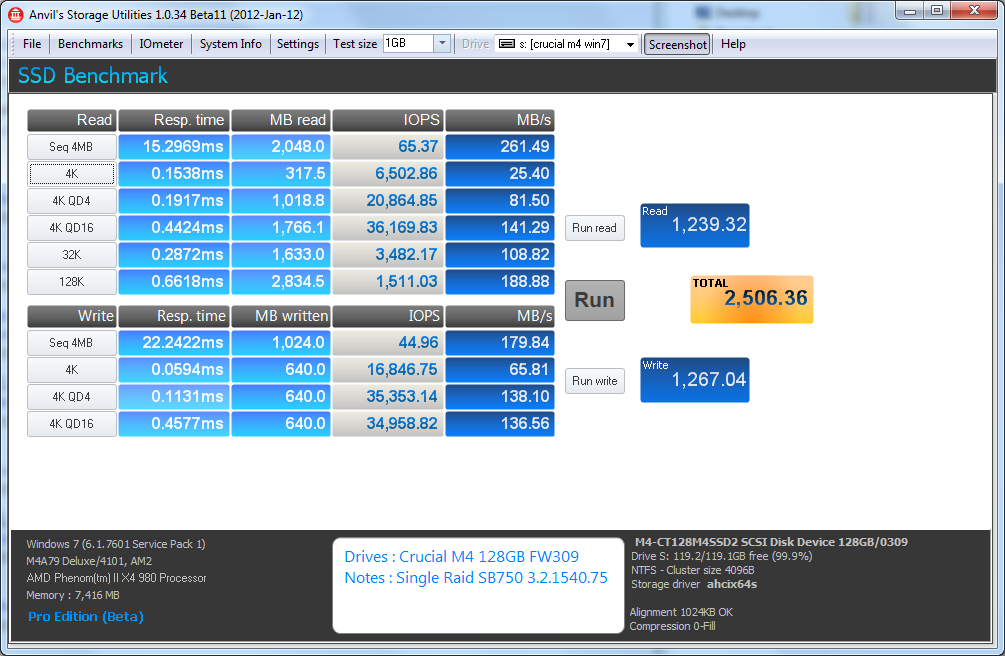This screenshot has width=1005, height=656.
Task: Click the MB written column header
Action: tap(281, 315)
